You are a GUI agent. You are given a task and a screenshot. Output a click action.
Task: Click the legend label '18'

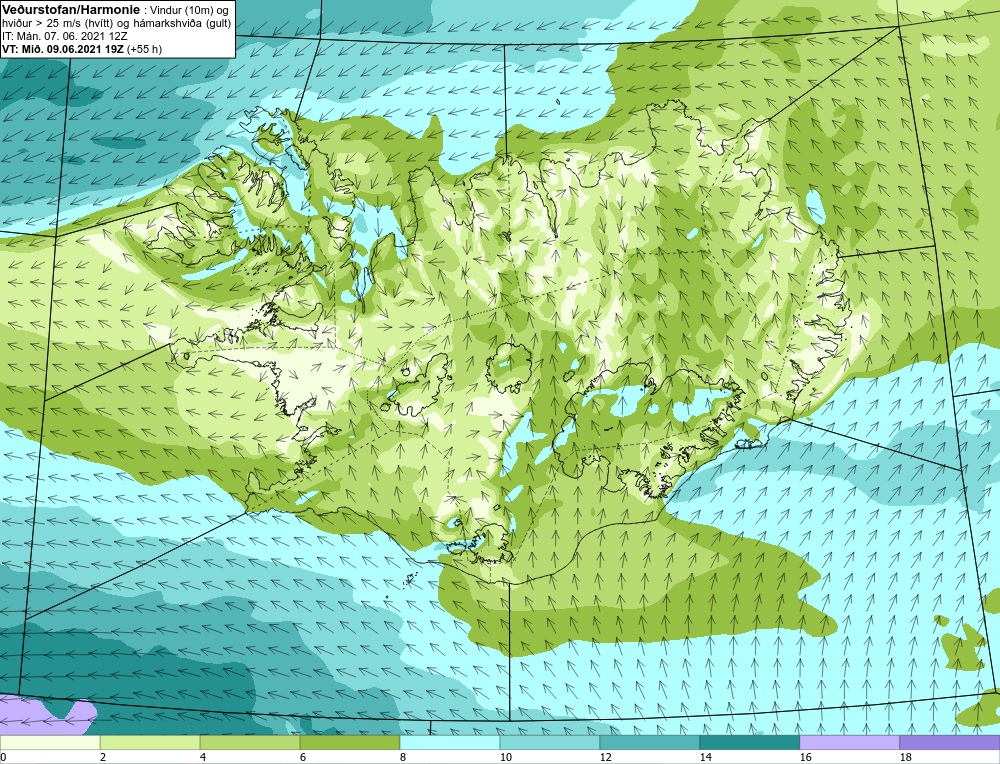[906, 757]
